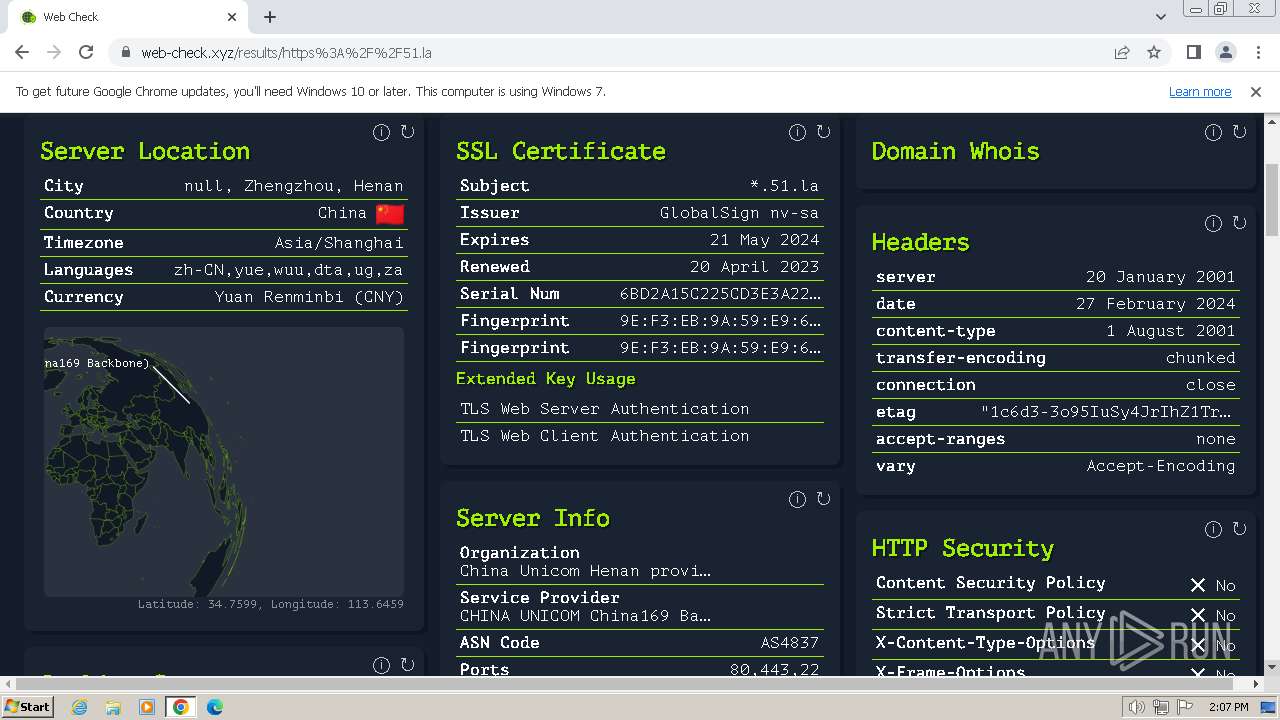Open the Windows Start menu
The image size is (1280, 720).
pos(27,707)
